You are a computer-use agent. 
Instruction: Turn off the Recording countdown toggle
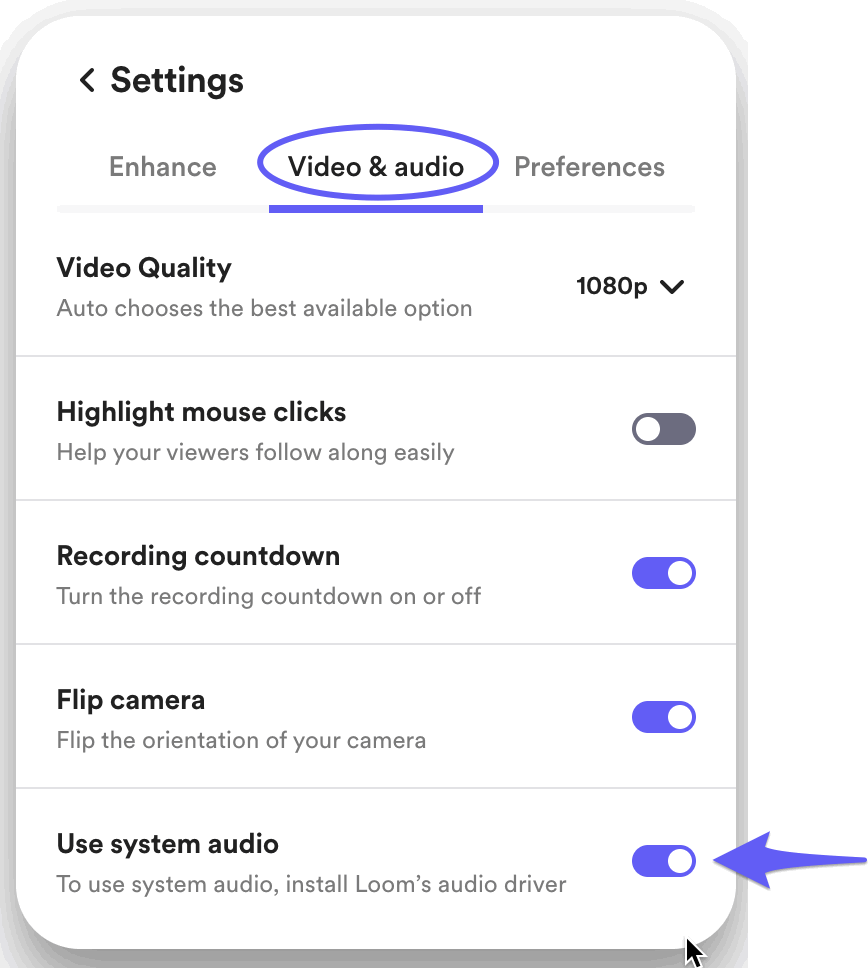(663, 574)
